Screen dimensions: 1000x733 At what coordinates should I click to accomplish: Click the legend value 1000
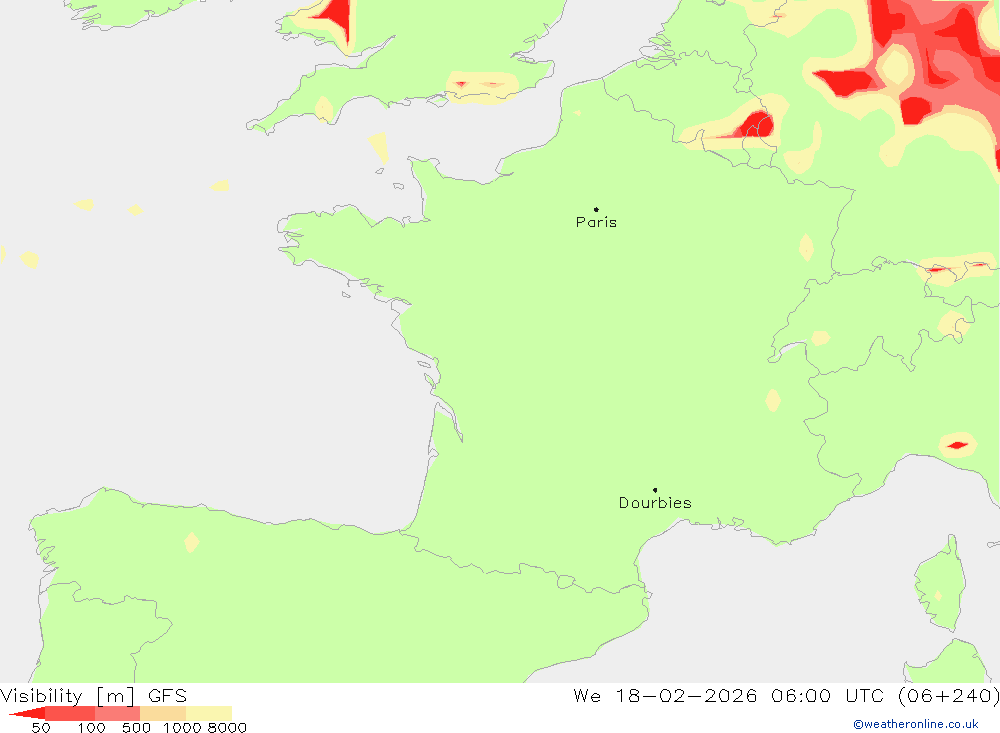point(182,728)
